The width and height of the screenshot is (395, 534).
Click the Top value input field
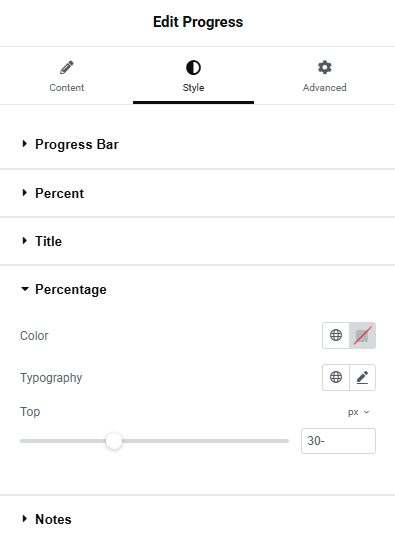tap(338, 441)
